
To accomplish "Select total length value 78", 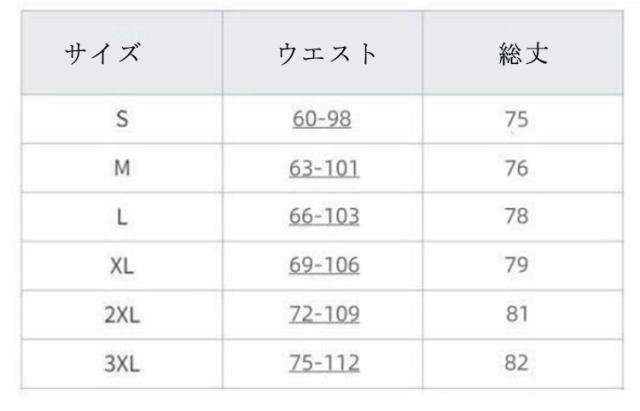I will (516, 217).
